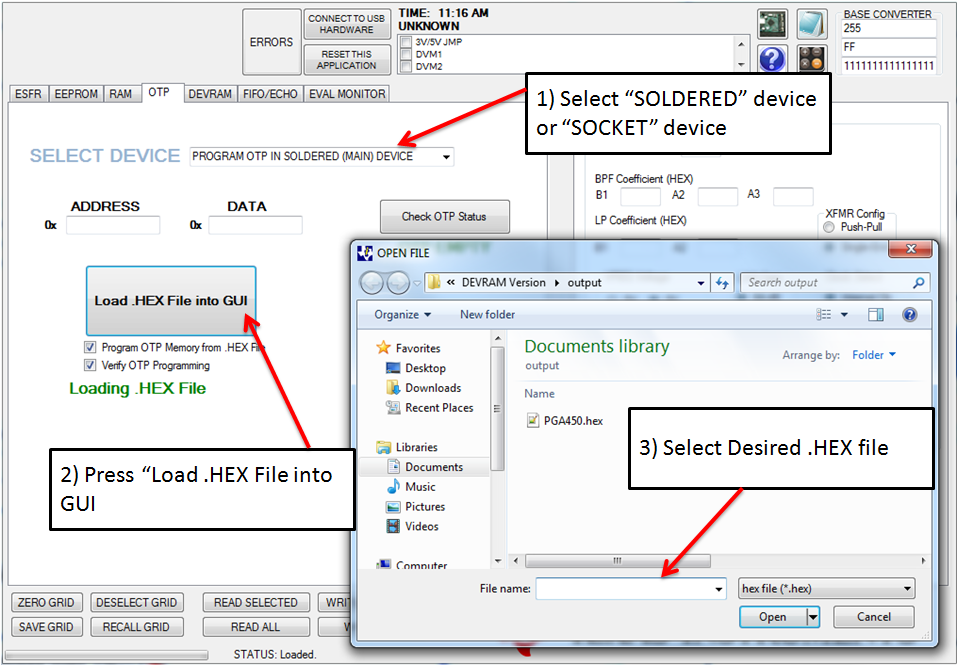This screenshot has width=958, height=666.
Task: Click the Help icon in the Open File dialog
Action: pyautogui.click(x=909, y=314)
